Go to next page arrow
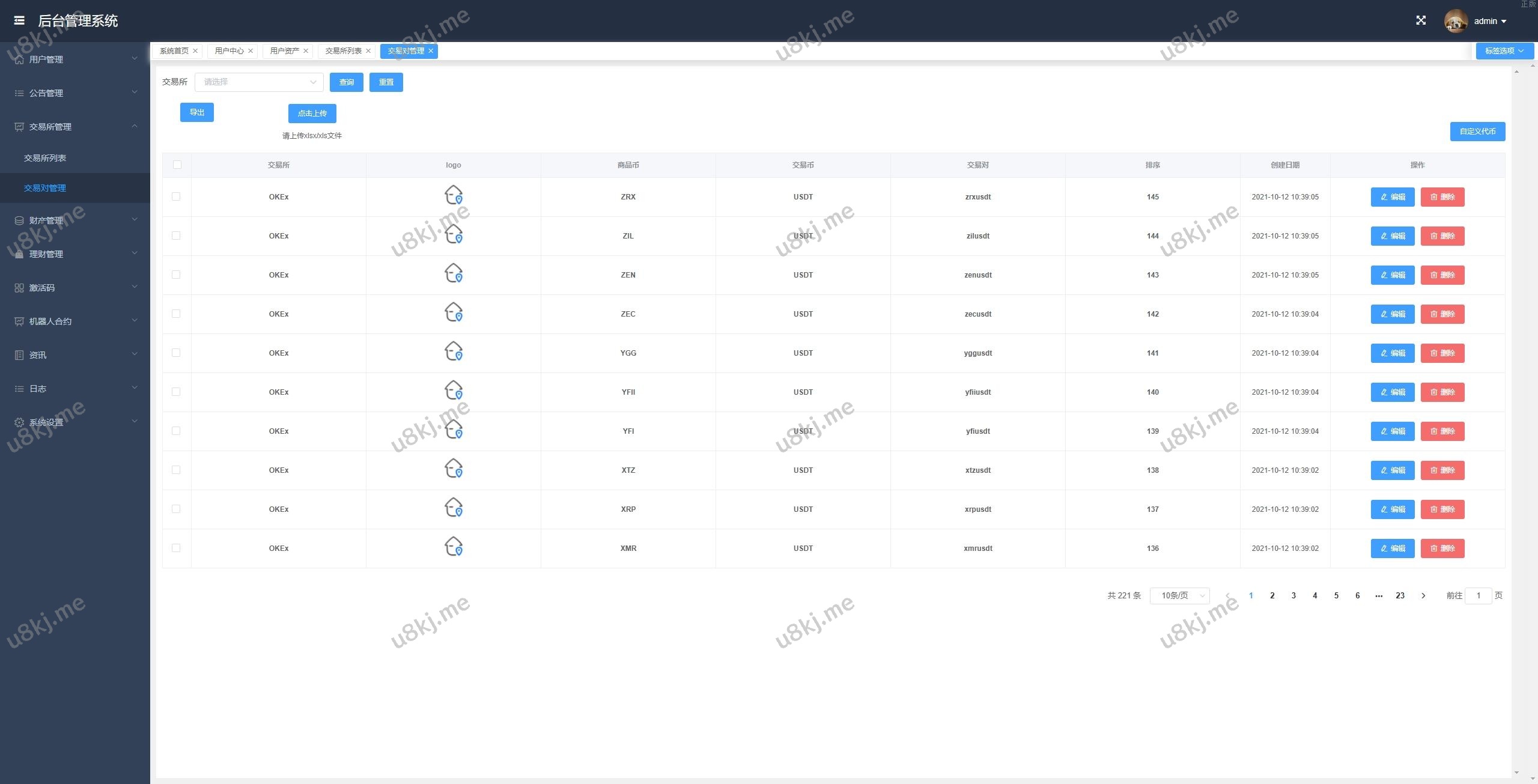The height and width of the screenshot is (784, 1538). coord(1423,596)
